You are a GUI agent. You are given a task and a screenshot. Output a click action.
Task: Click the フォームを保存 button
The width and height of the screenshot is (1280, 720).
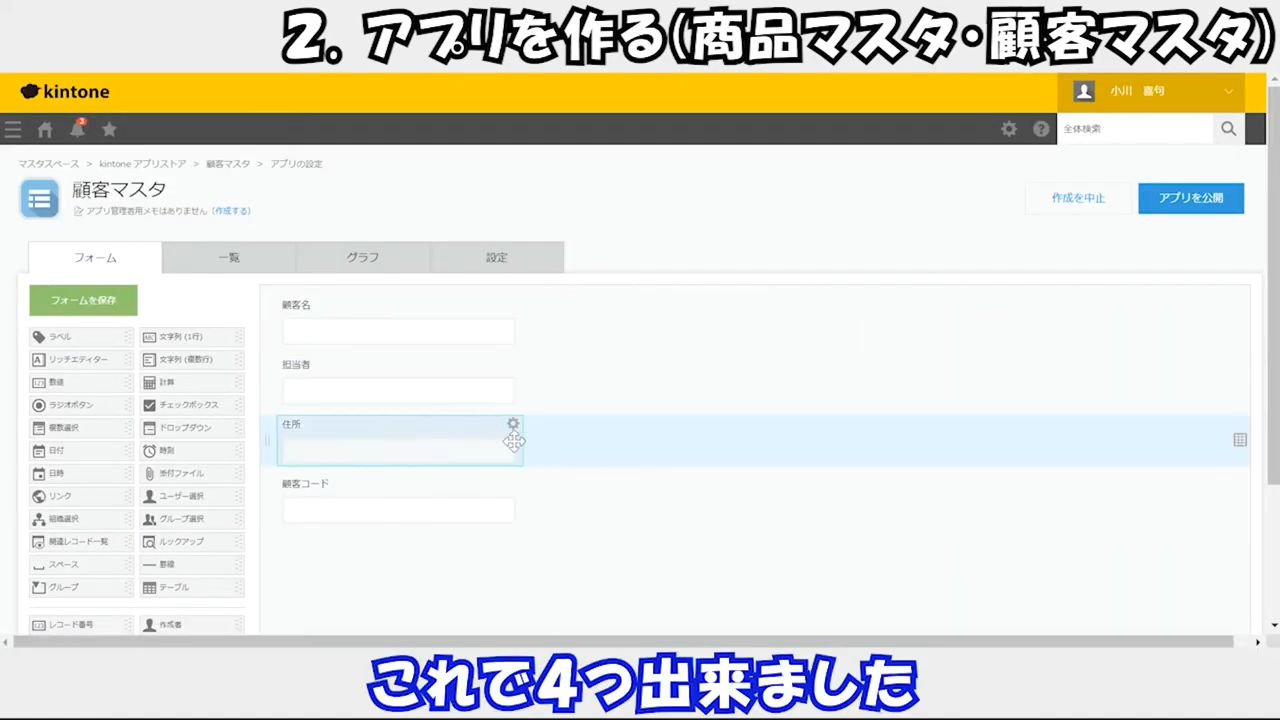[x=83, y=300]
